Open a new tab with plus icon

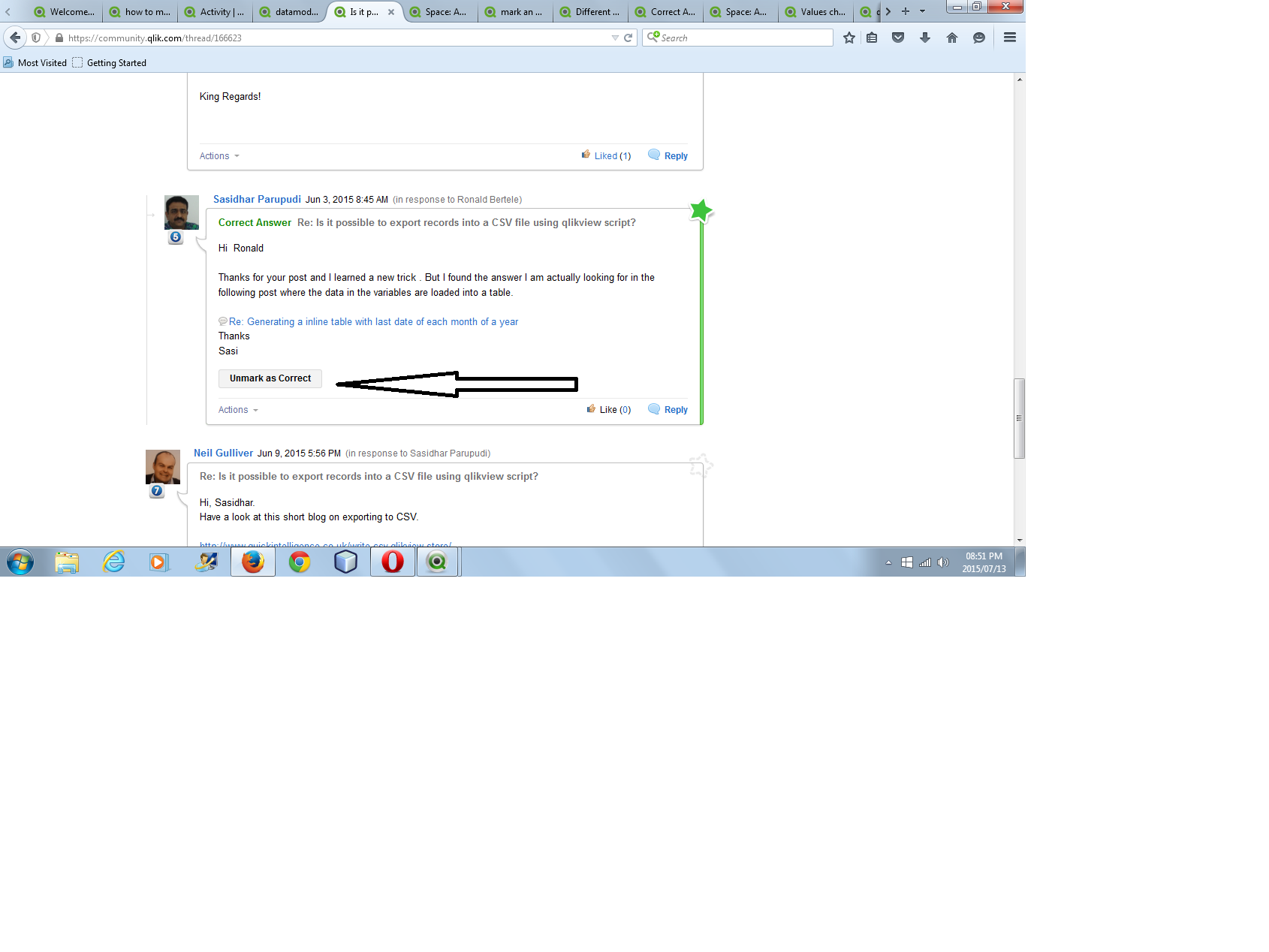pyautogui.click(x=906, y=11)
